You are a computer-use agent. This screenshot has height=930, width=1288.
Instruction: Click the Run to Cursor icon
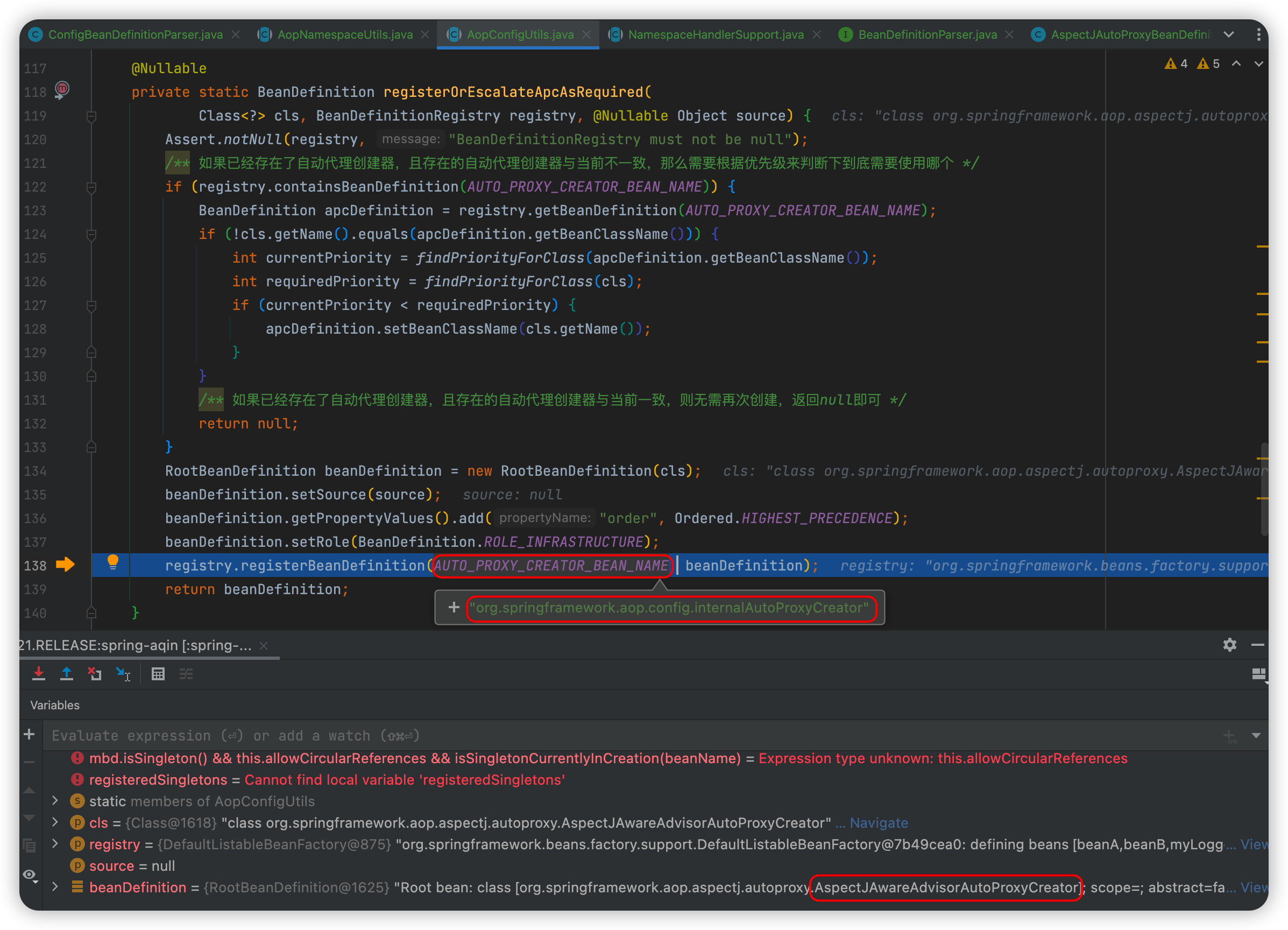pyautogui.click(x=123, y=674)
